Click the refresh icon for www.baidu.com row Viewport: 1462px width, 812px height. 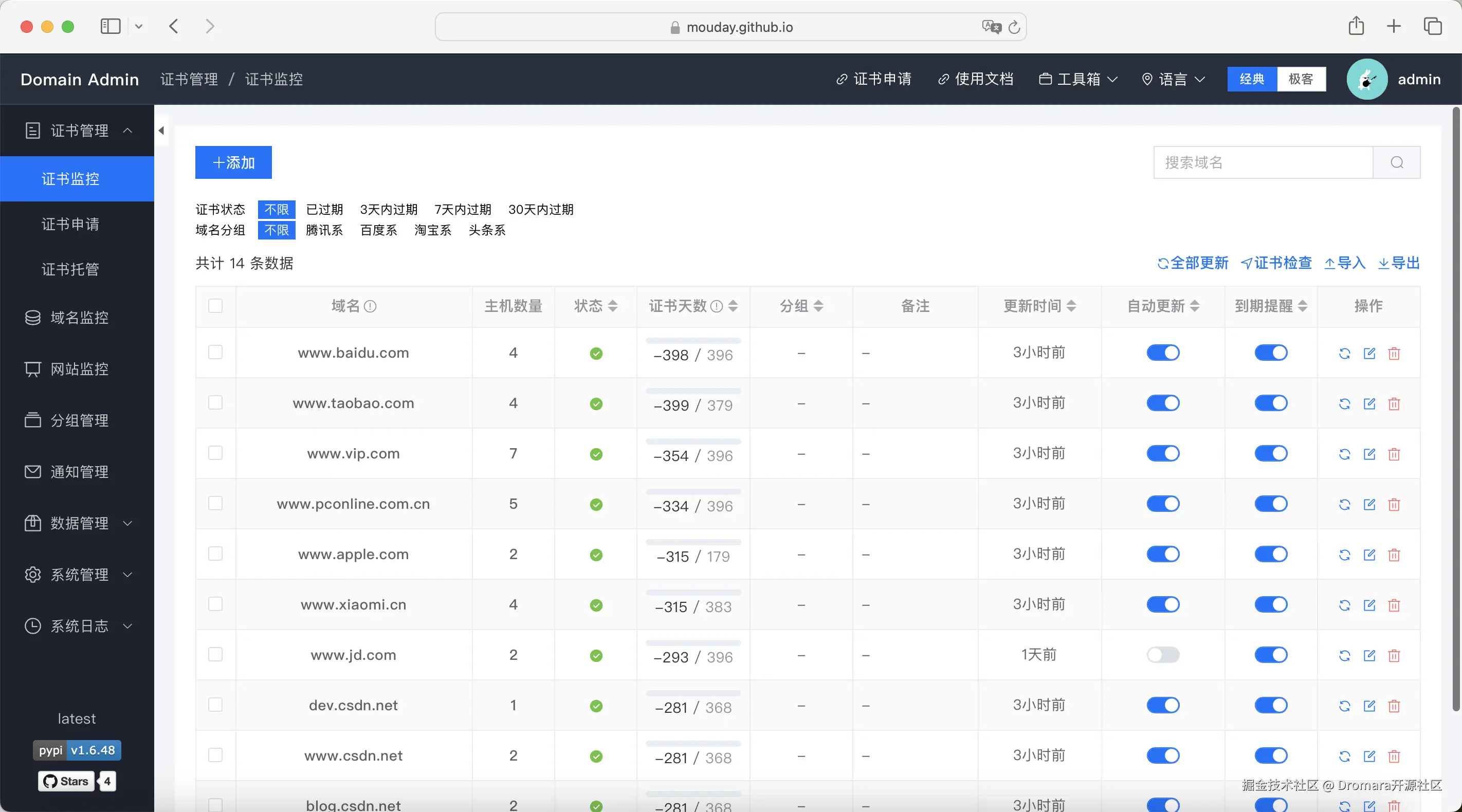pyautogui.click(x=1344, y=354)
